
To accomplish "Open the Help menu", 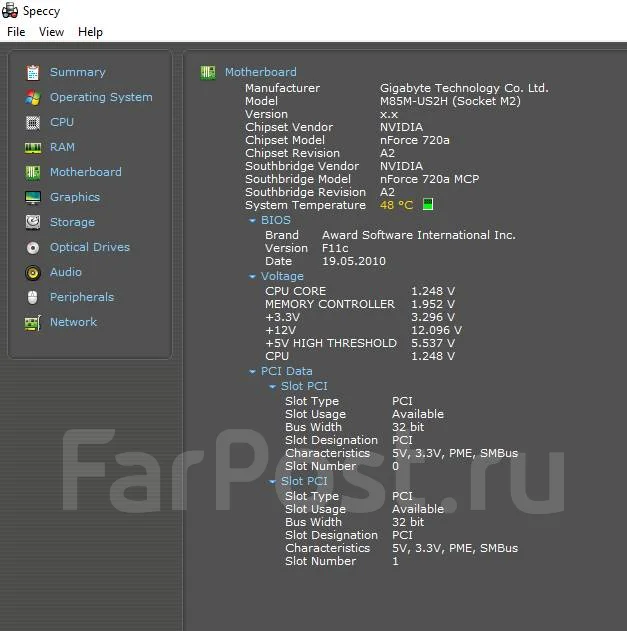I will tap(90, 32).
